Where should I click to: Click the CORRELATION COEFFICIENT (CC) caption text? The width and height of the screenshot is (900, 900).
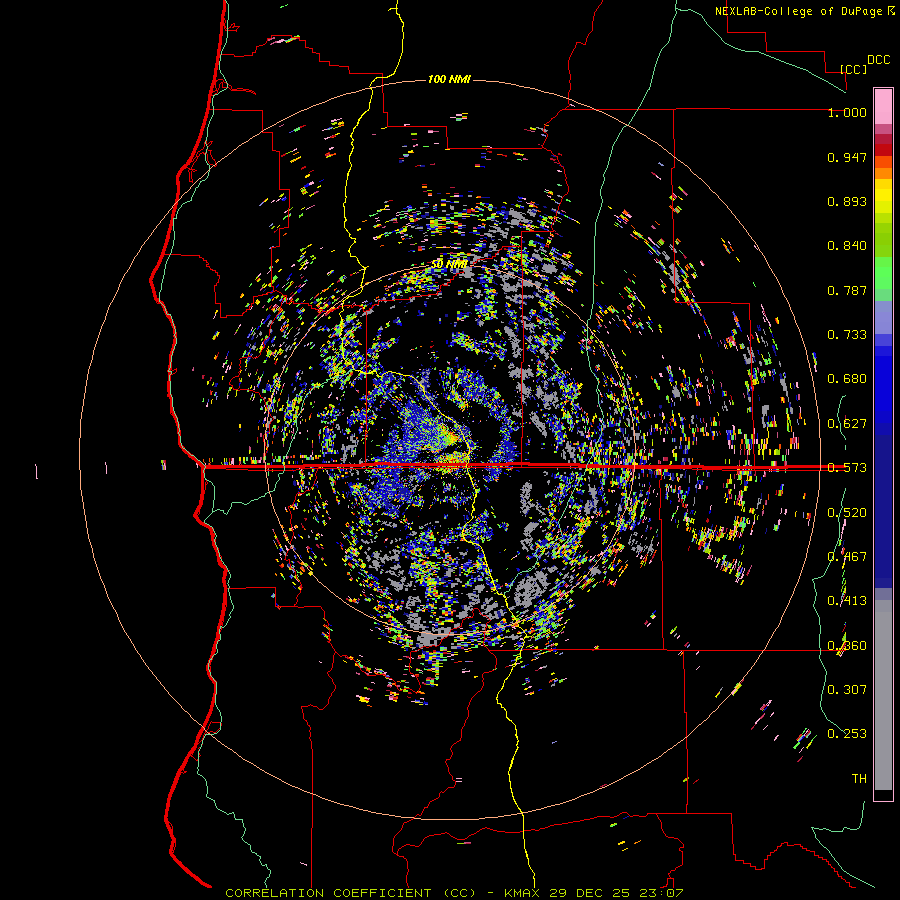coord(350,893)
